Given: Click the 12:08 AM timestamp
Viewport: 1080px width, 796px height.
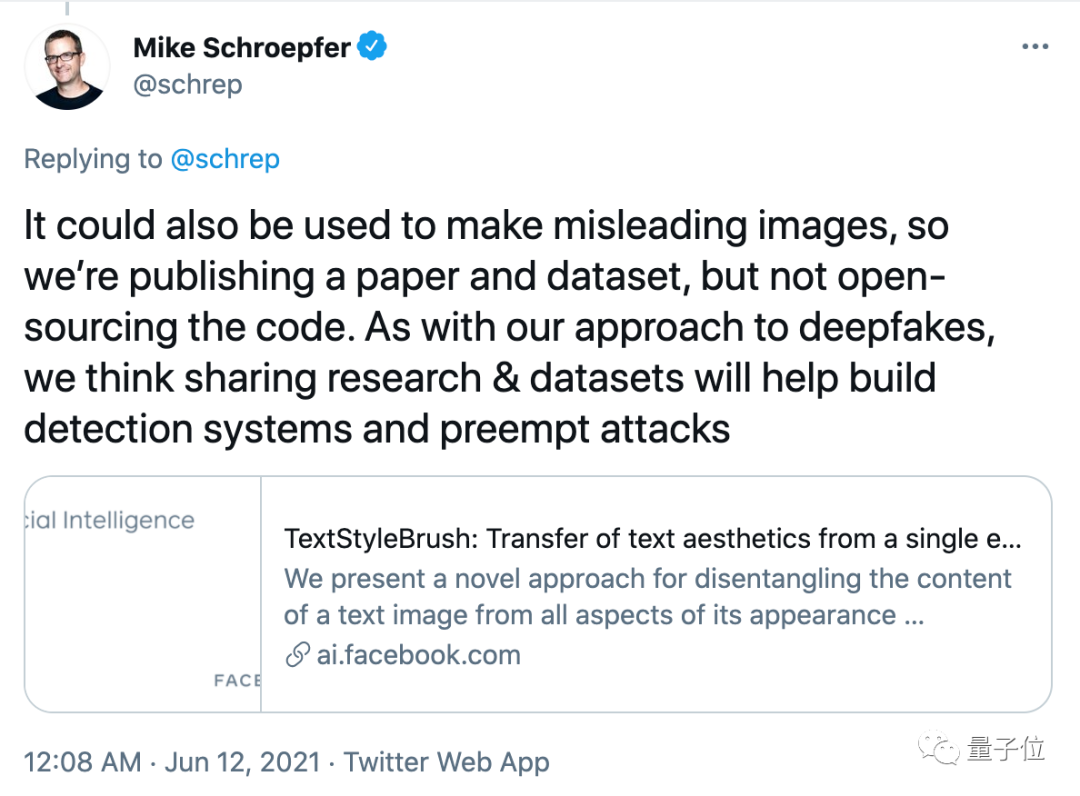Looking at the screenshot, I should [82, 762].
